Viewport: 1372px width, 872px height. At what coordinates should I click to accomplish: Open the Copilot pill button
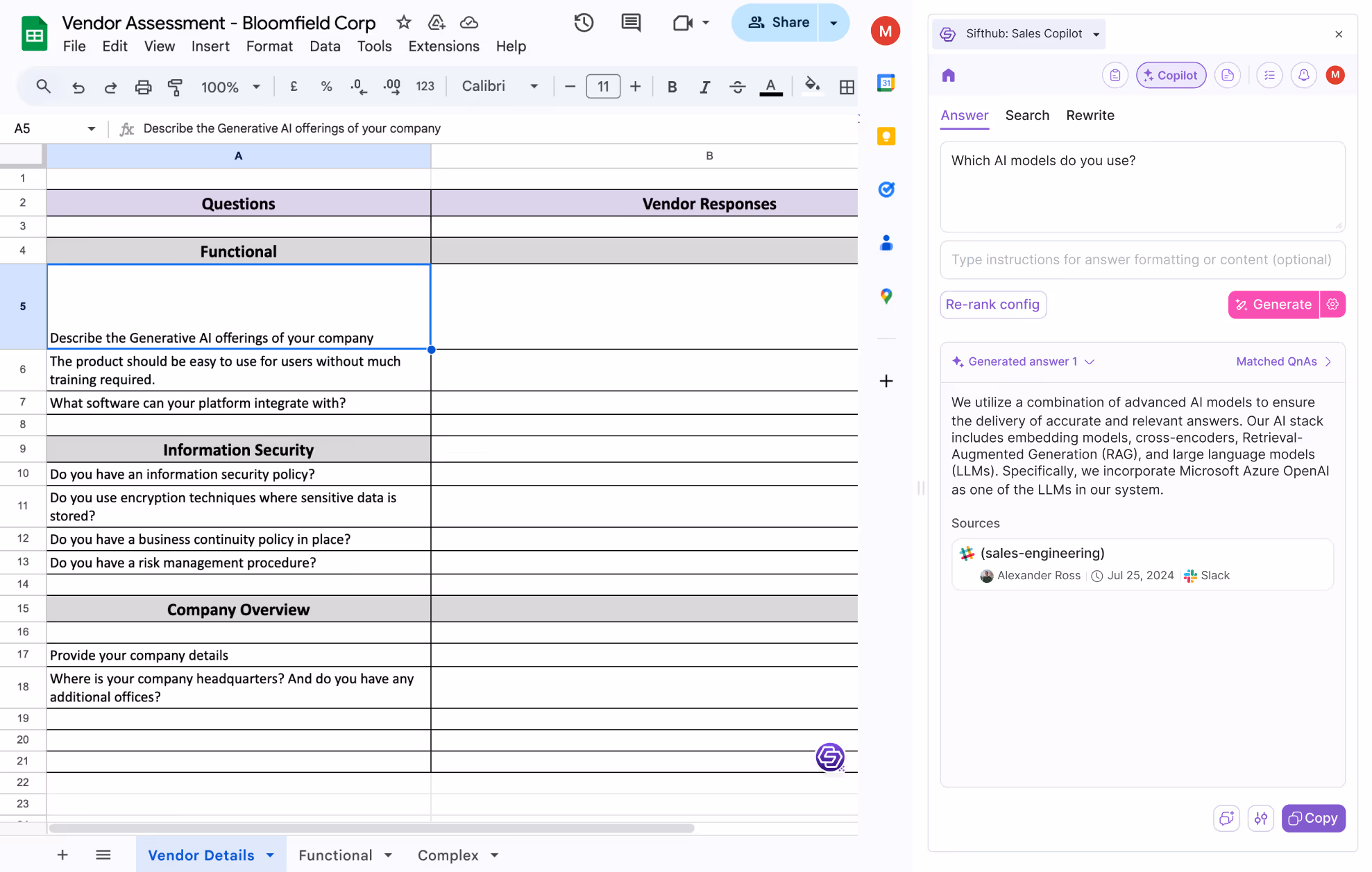(1171, 75)
